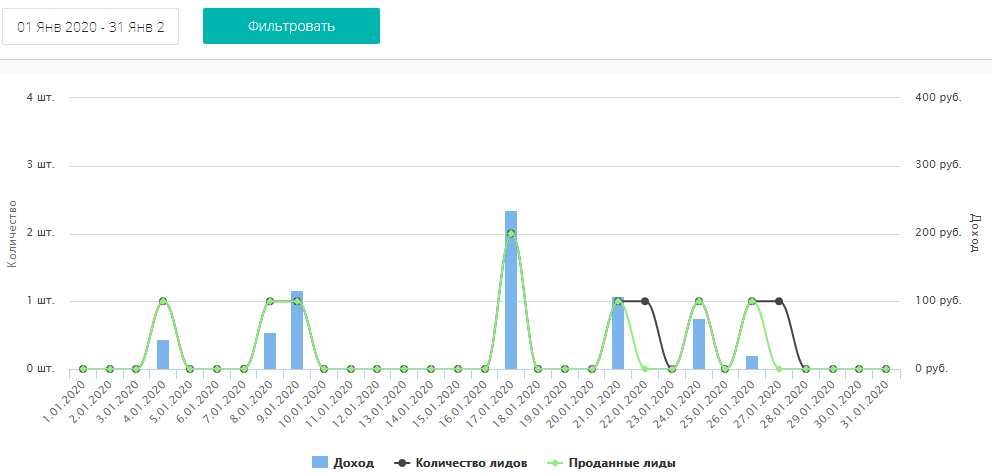Click the income bar for 8.01.2020
Viewport: 992px width, 474px height.
(x=270, y=352)
